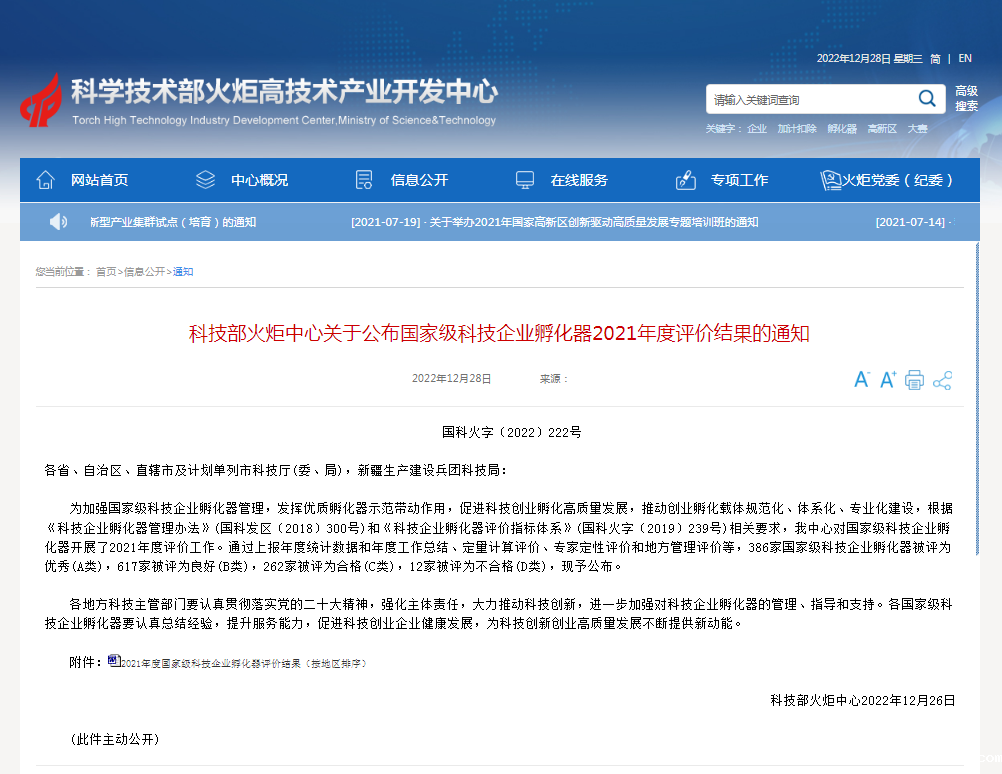Click the attachment file icon
The width and height of the screenshot is (1002, 774).
113,660
